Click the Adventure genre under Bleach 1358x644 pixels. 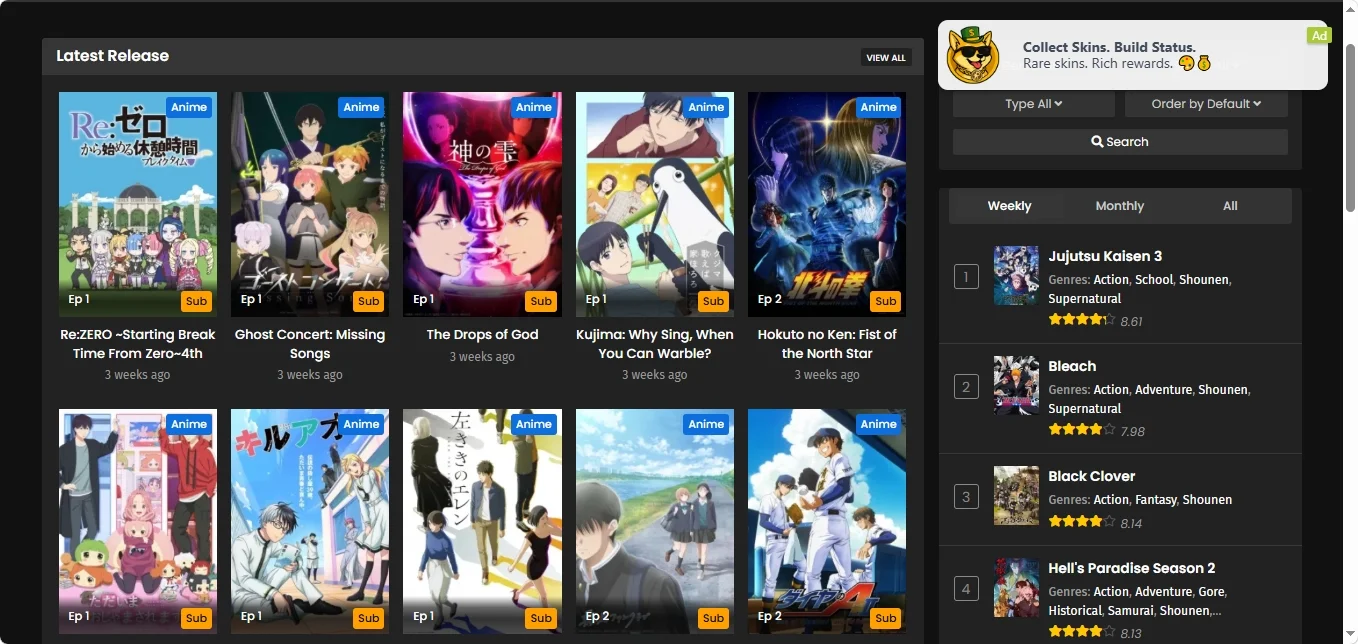pos(1163,390)
